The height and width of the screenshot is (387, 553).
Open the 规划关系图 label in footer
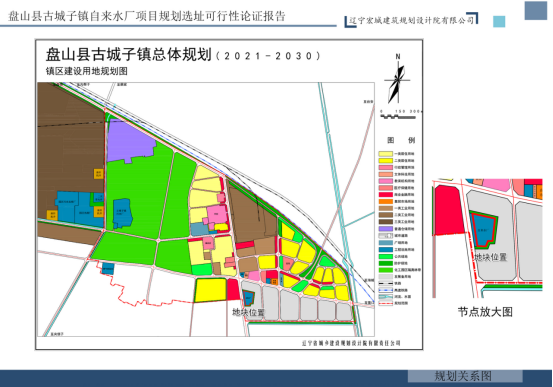point(463,376)
